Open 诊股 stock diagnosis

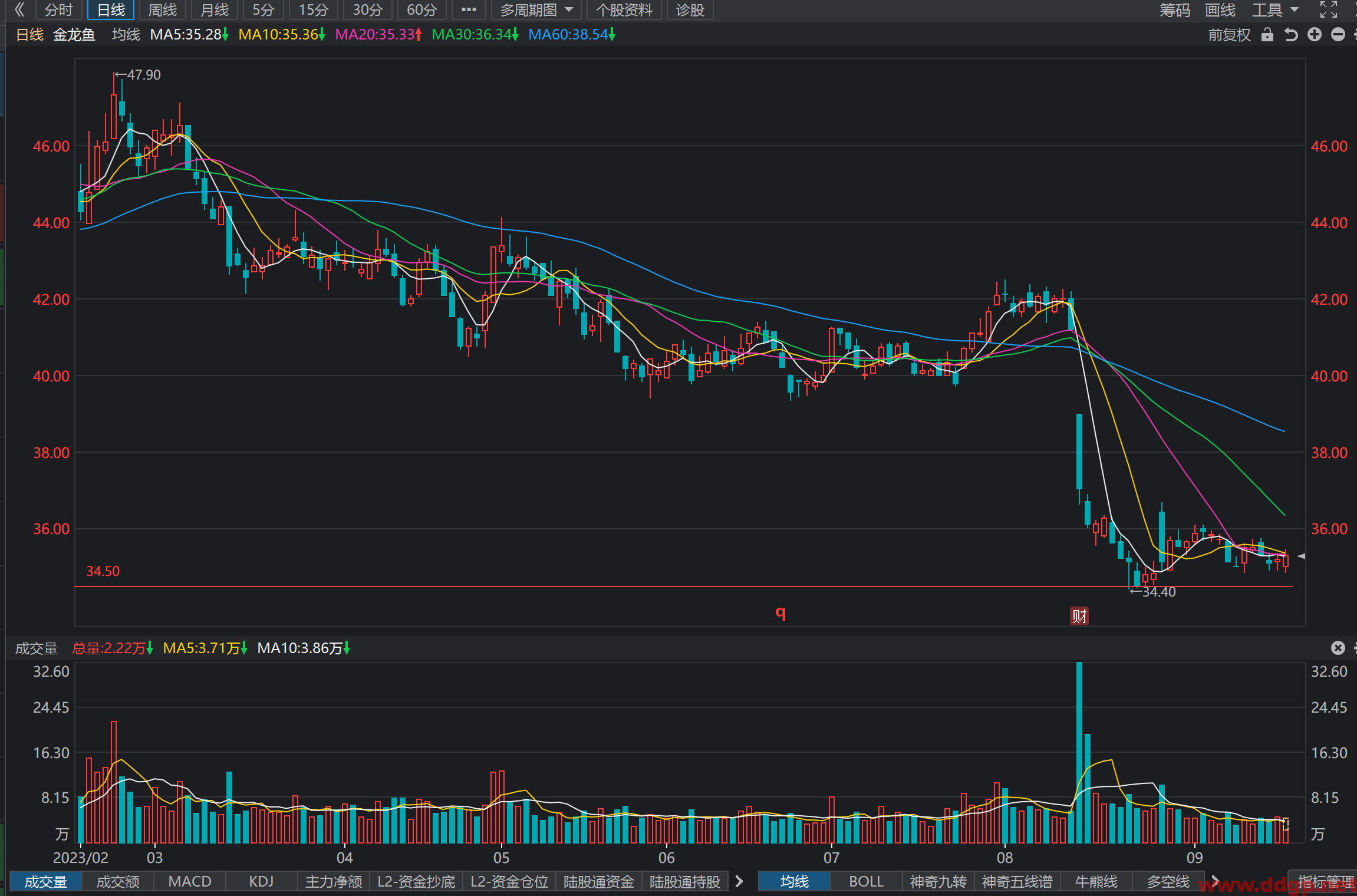[690, 9]
